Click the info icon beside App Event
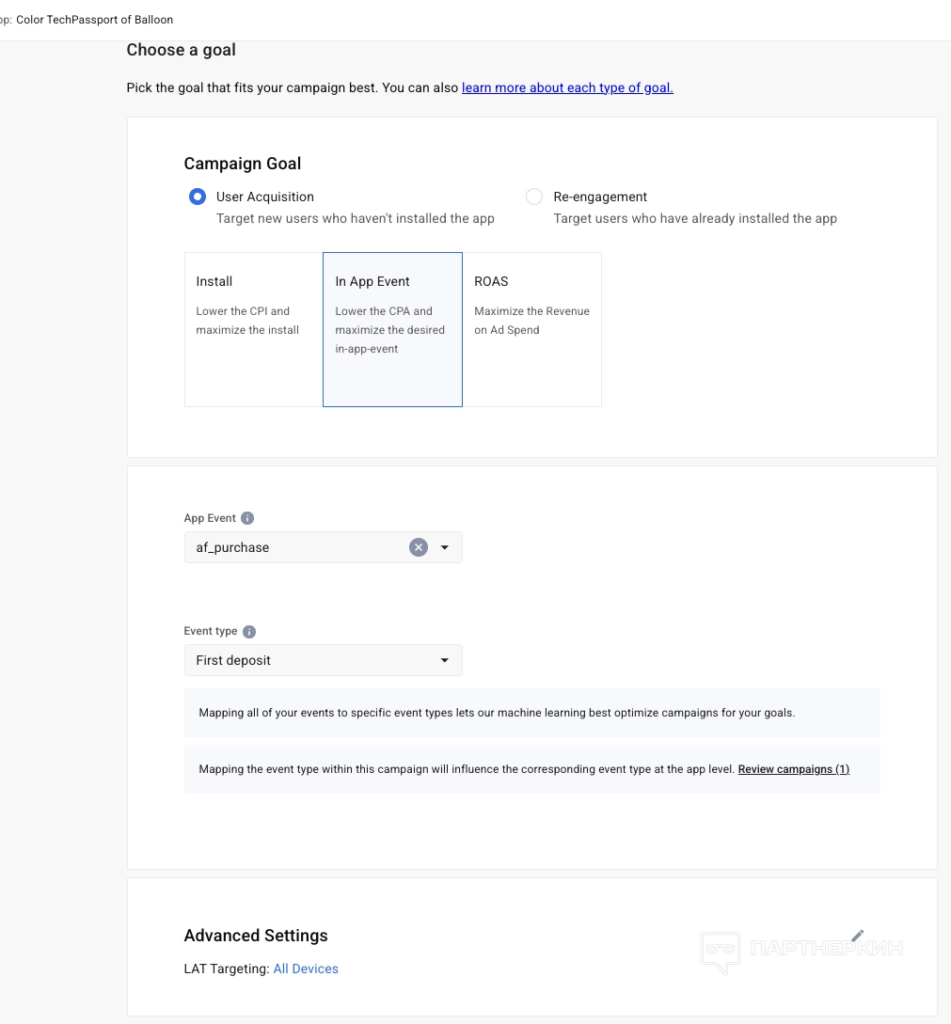Screen dimensions: 951x1024 [x=247, y=518]
